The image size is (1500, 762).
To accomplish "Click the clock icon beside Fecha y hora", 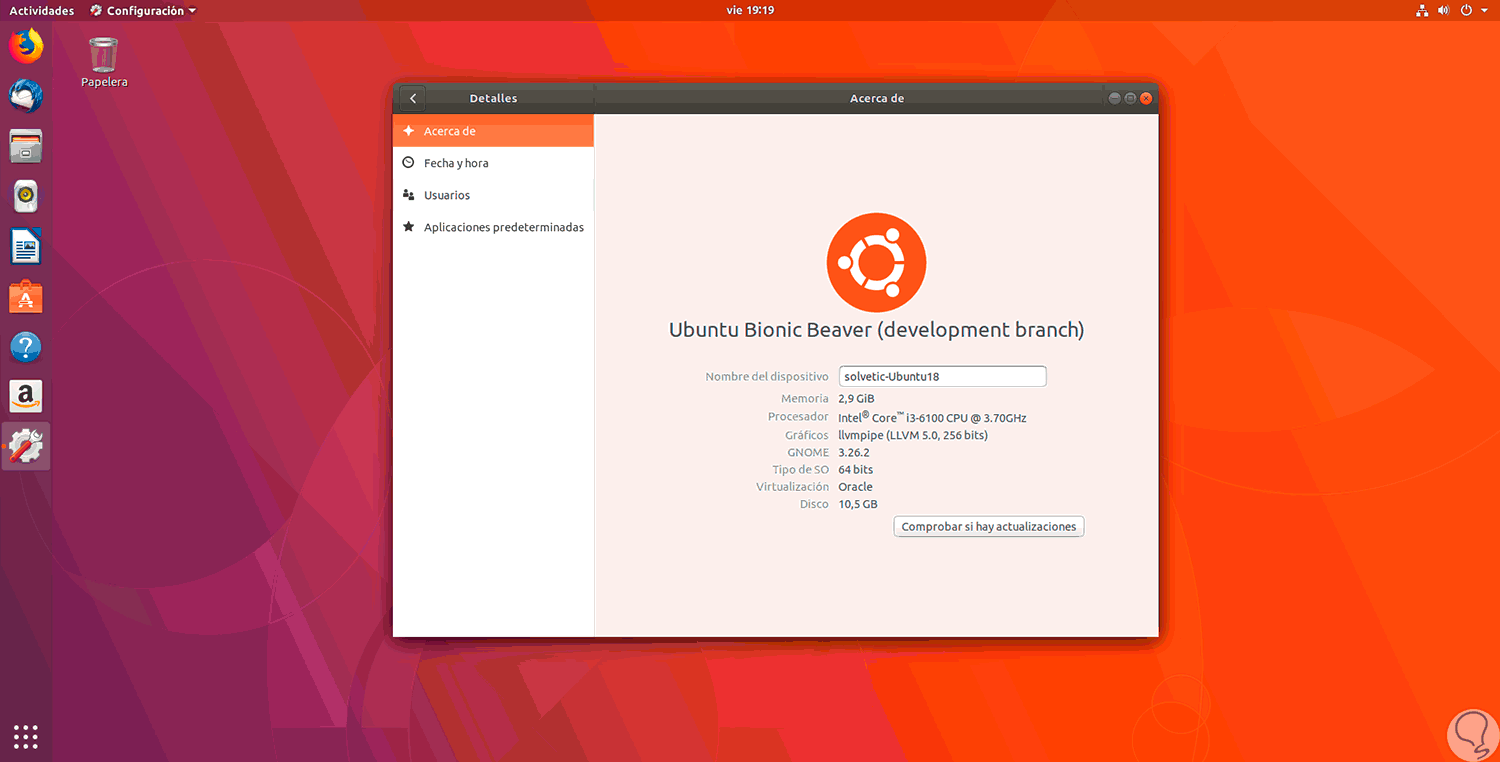I will 408,163.
